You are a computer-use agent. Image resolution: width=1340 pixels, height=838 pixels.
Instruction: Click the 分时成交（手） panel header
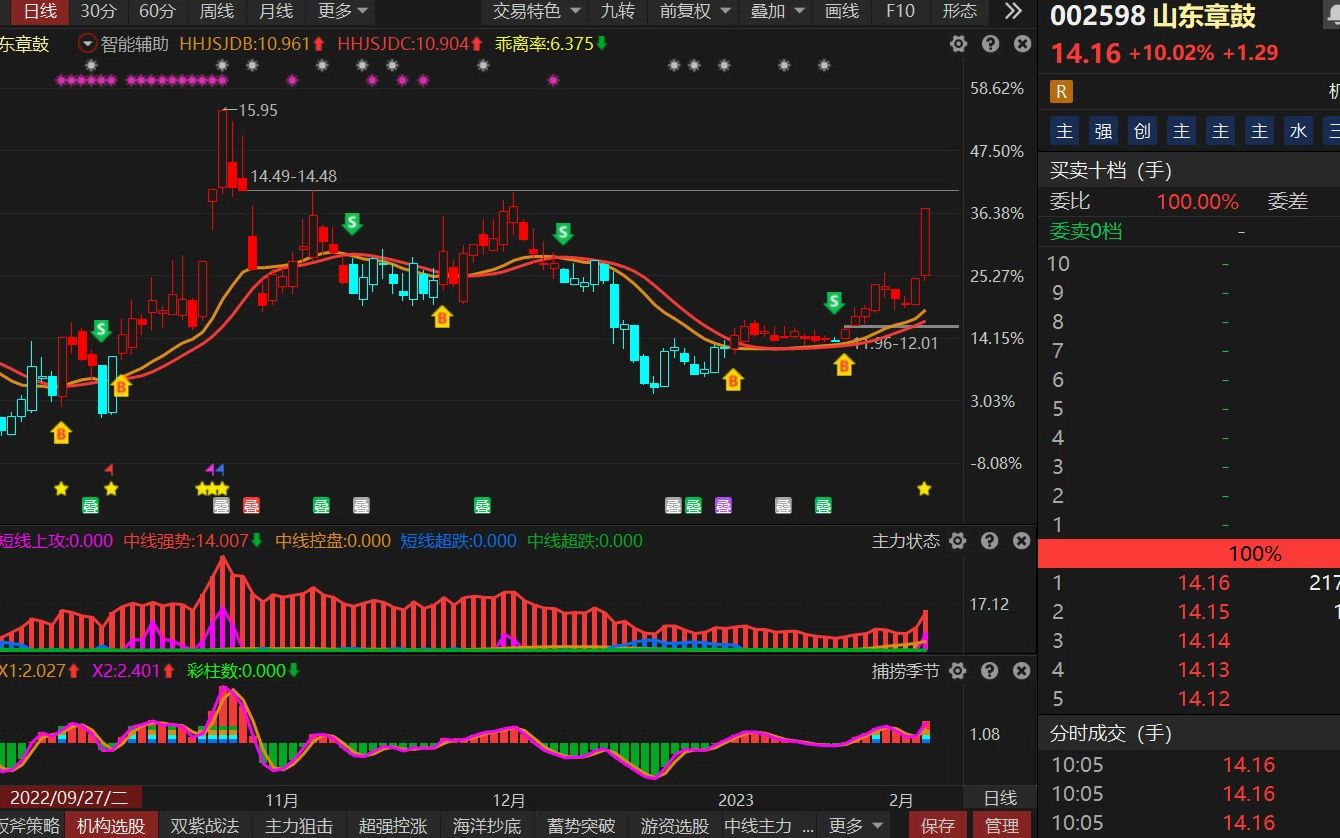pyautogui.click(x=1189, y=733)
